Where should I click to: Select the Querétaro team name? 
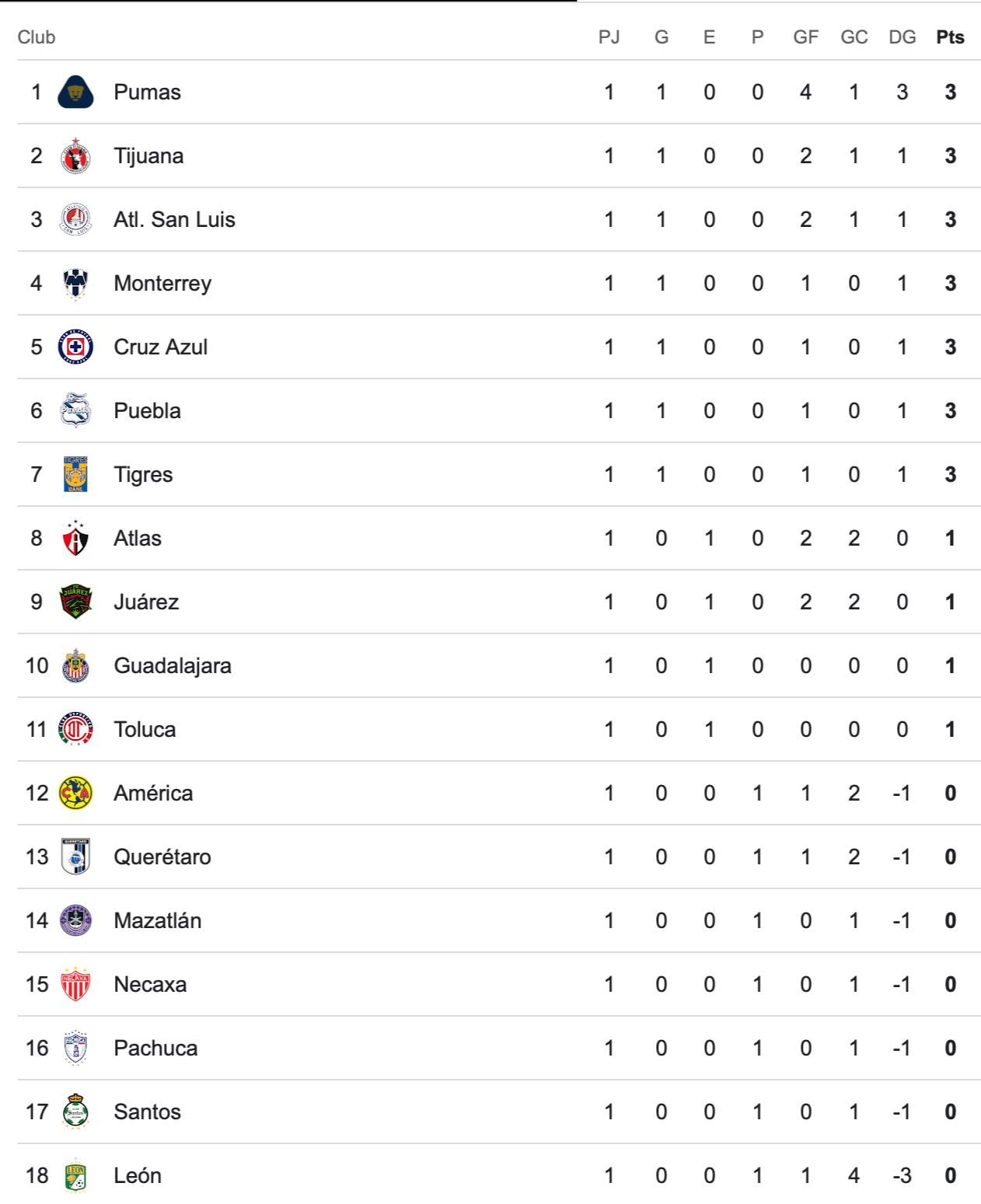click(x=162, y=857)
